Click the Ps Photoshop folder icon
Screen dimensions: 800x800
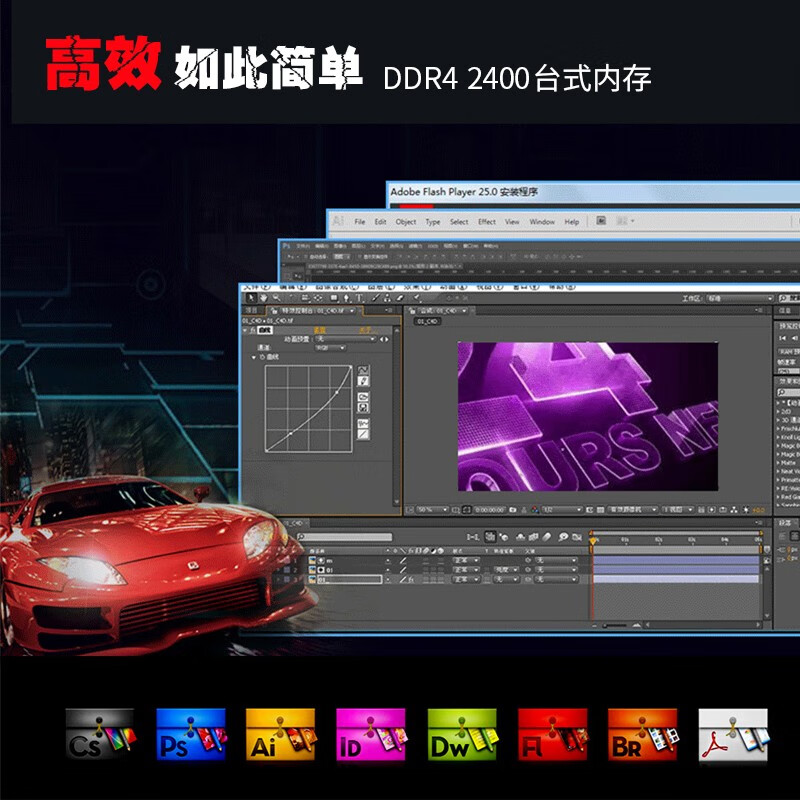tap(191, 735)
